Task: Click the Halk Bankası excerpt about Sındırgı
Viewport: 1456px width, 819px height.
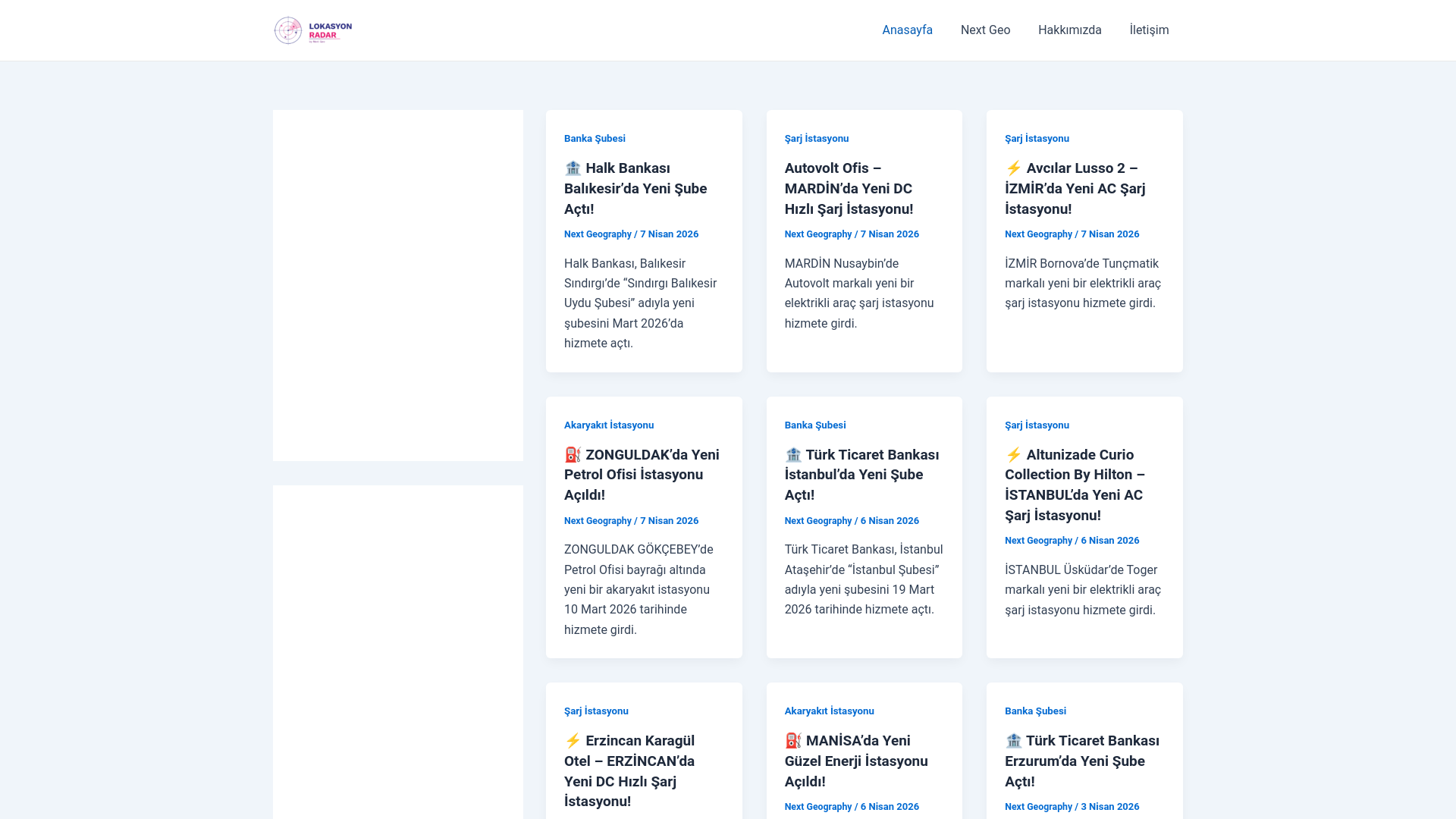Action: [x=641, y=303]
